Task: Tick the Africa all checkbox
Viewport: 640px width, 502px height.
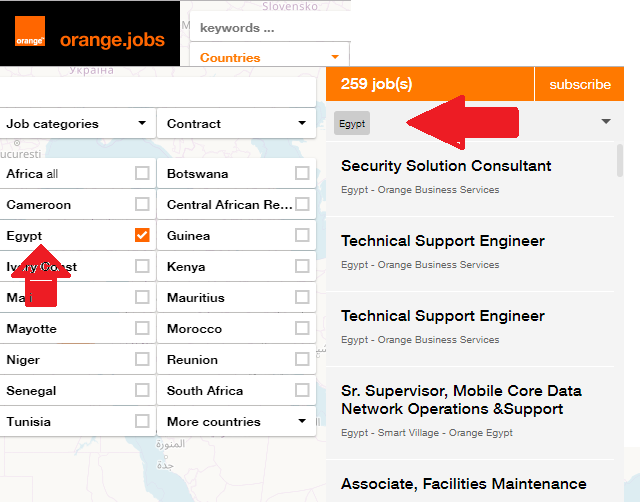Action: 142,173
